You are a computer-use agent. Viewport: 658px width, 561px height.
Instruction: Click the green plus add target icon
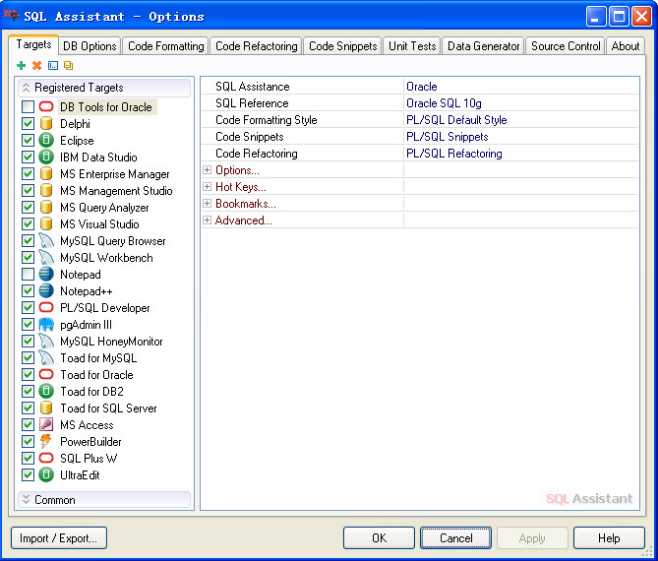tap(21, 65)
